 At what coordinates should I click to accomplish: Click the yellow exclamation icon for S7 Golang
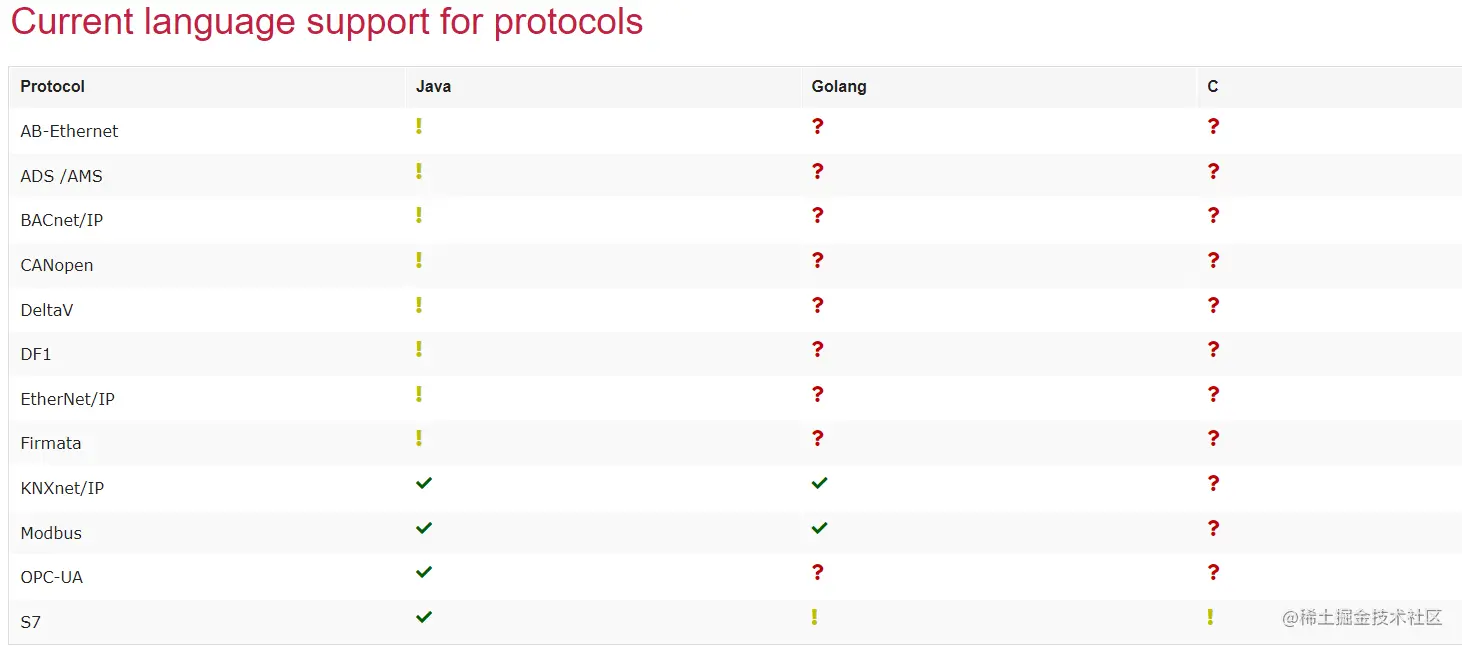click(x=815, y=617)
